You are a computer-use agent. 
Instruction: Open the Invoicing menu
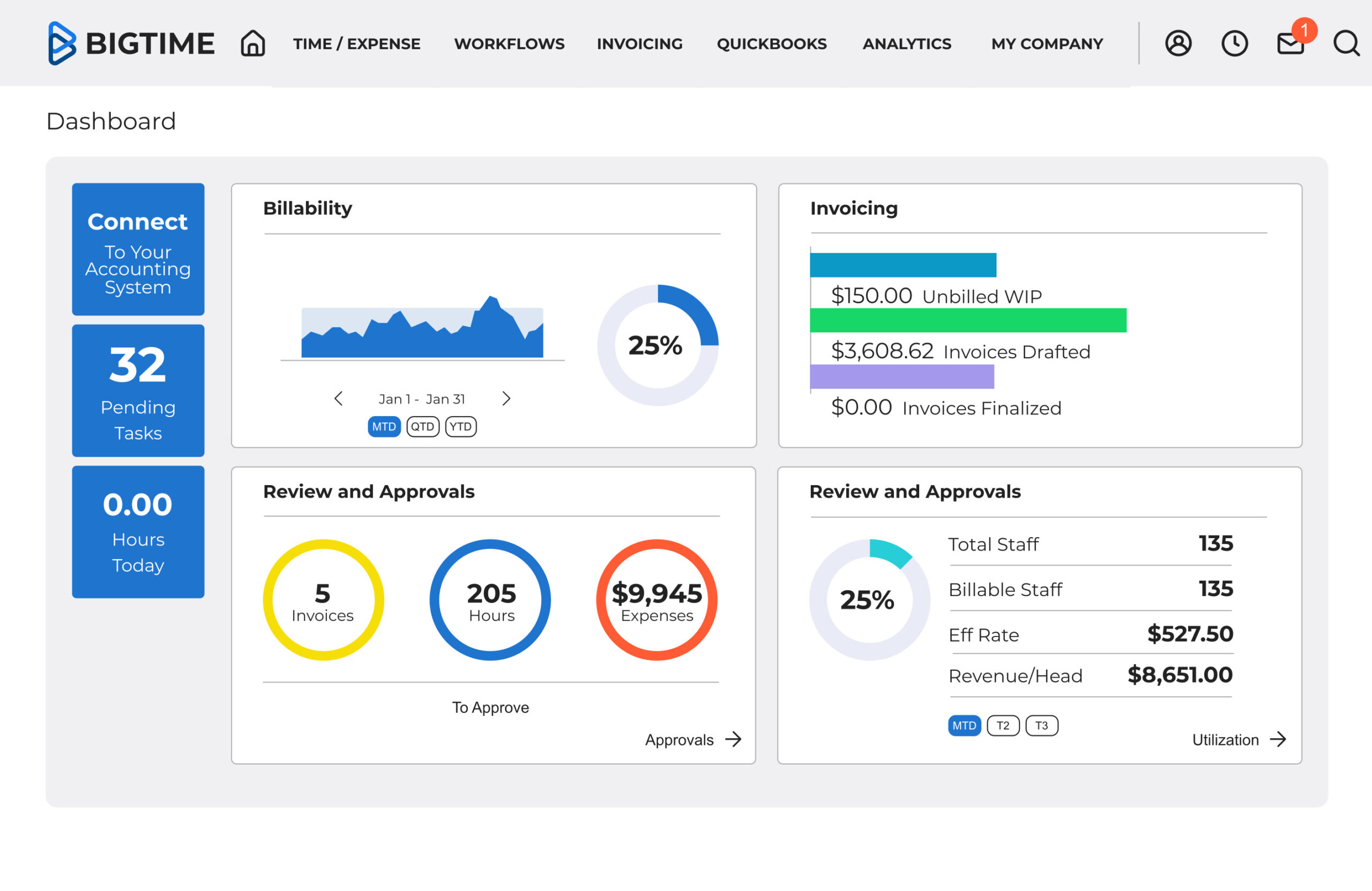coord(639,44)
